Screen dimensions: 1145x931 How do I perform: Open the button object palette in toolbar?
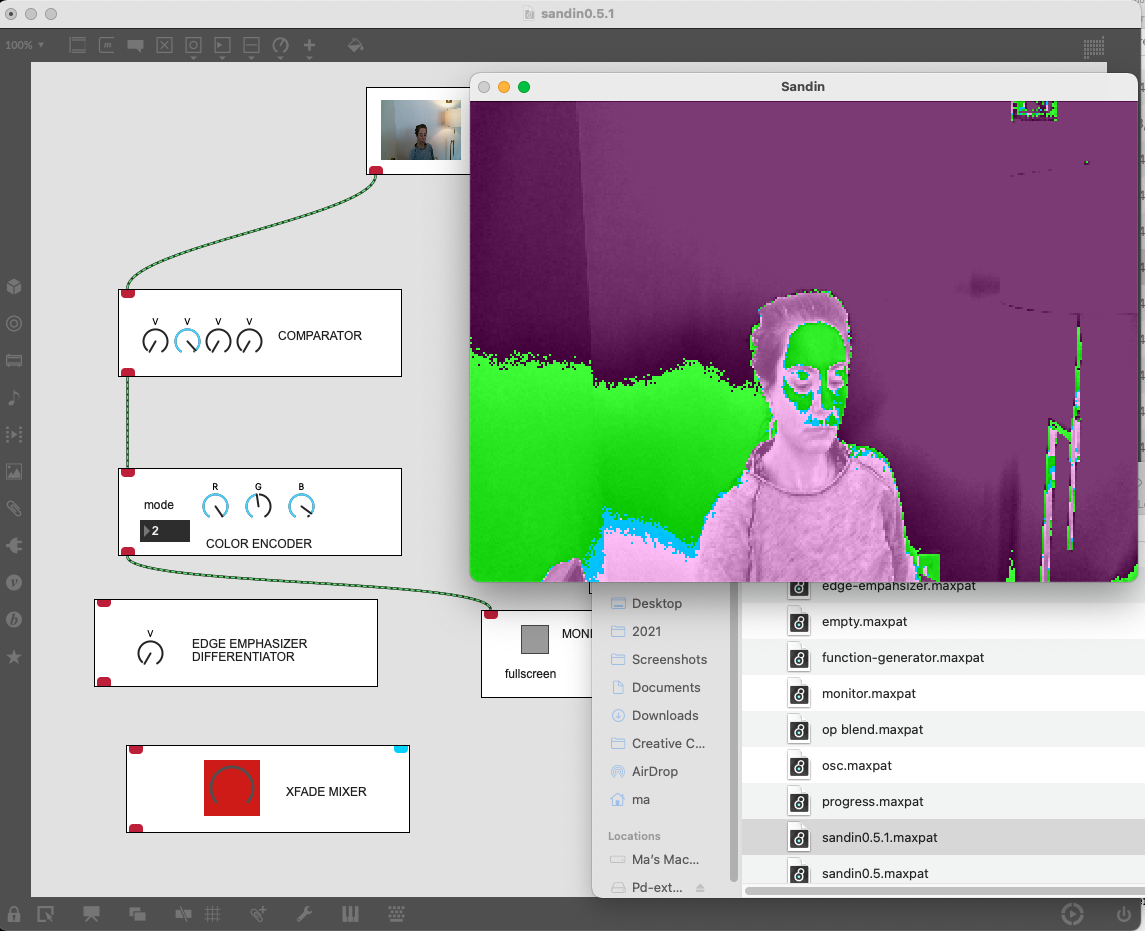pyautogui.click(x=193, y=45)
